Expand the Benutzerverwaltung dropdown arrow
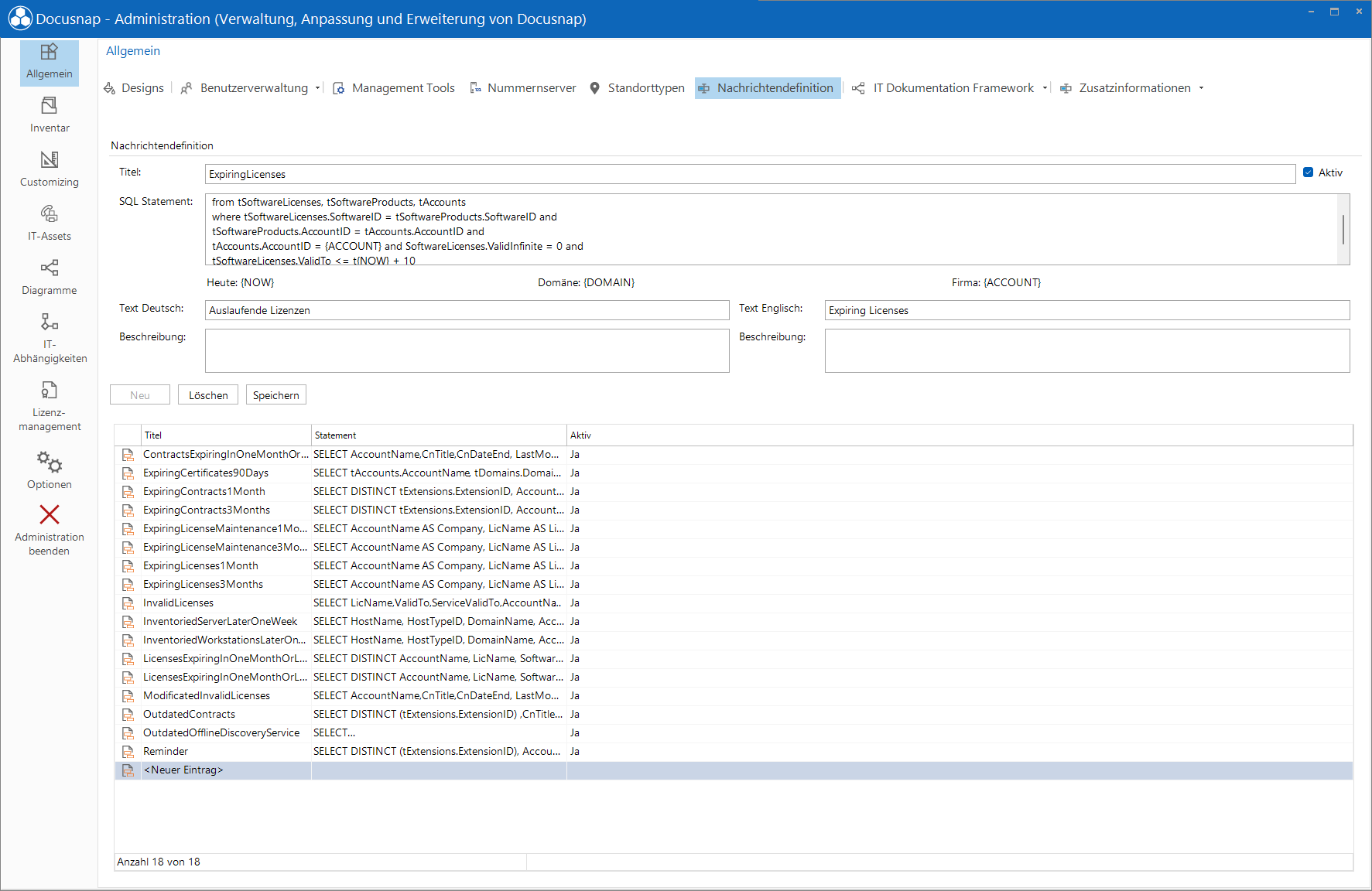 pos(317,88)
